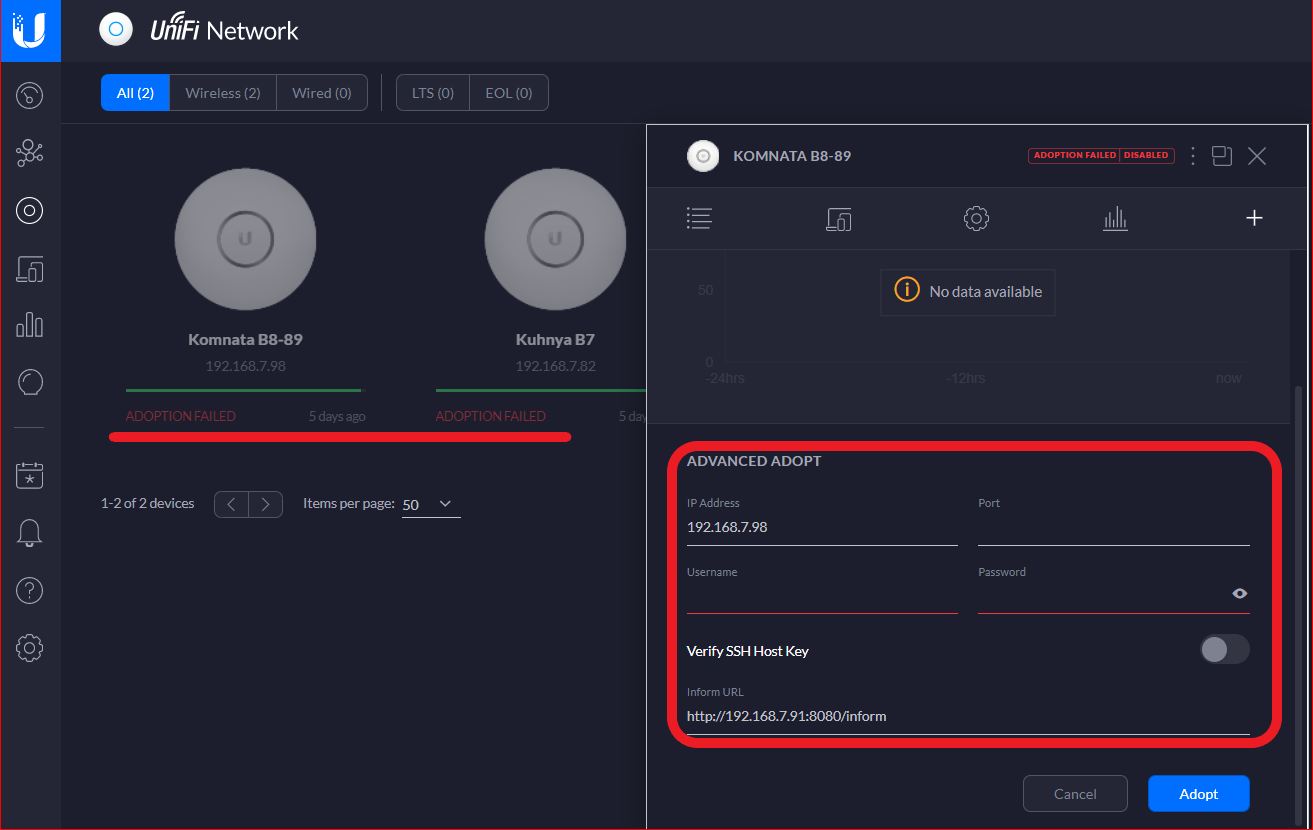Expand Items per page dropdown
The height and width of the screenshot is (830, 1313).
click(430, 504)
